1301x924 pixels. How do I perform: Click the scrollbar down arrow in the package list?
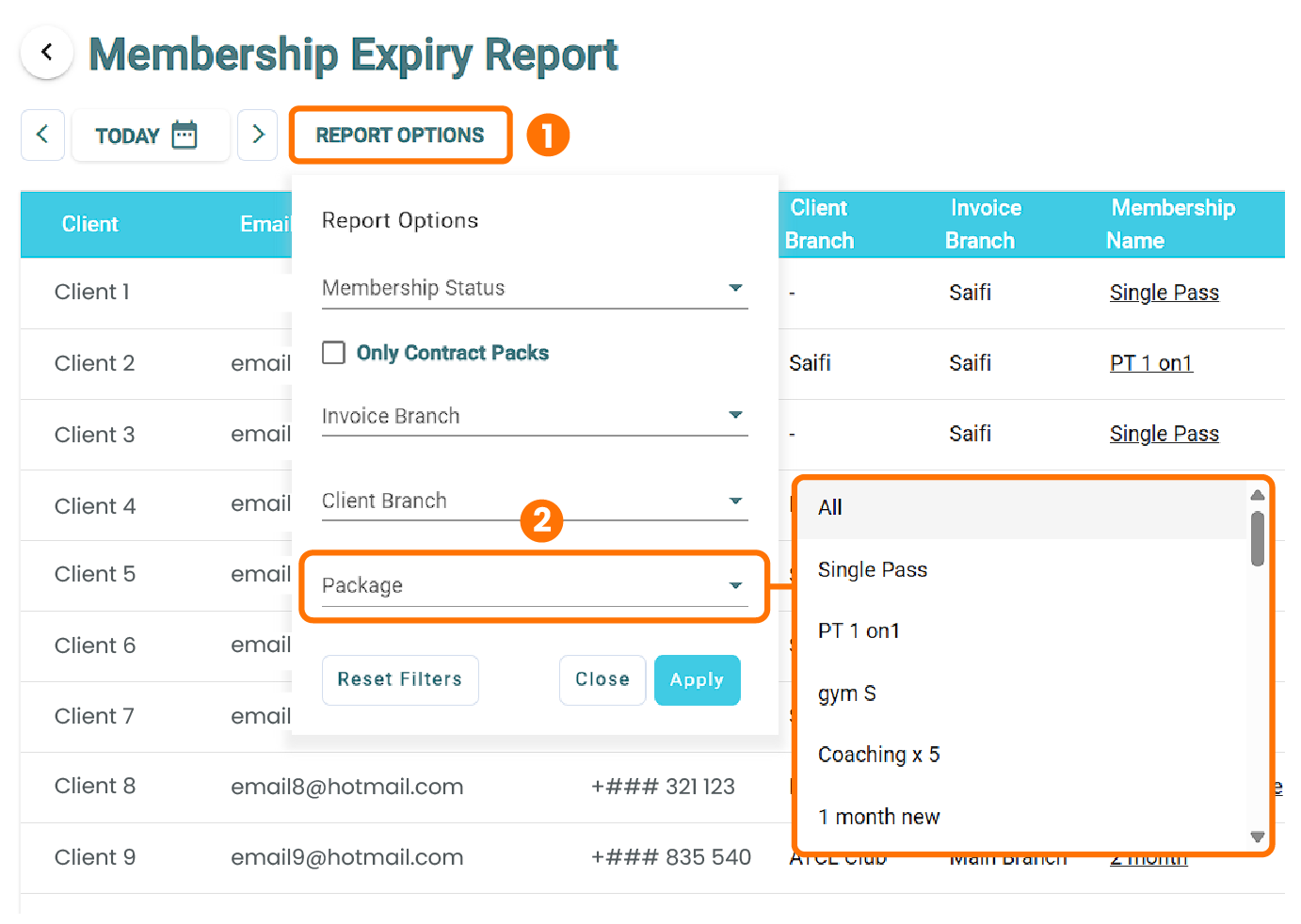1258,836
